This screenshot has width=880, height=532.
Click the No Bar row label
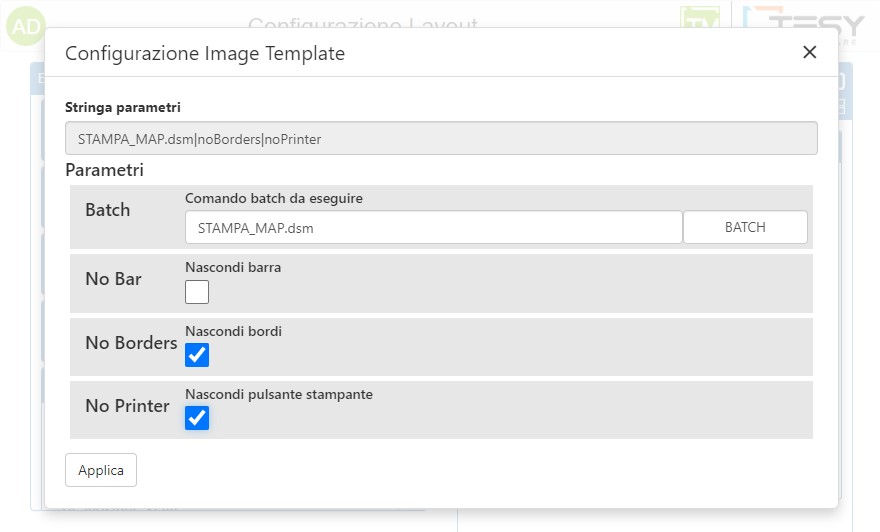pos(113,279)
